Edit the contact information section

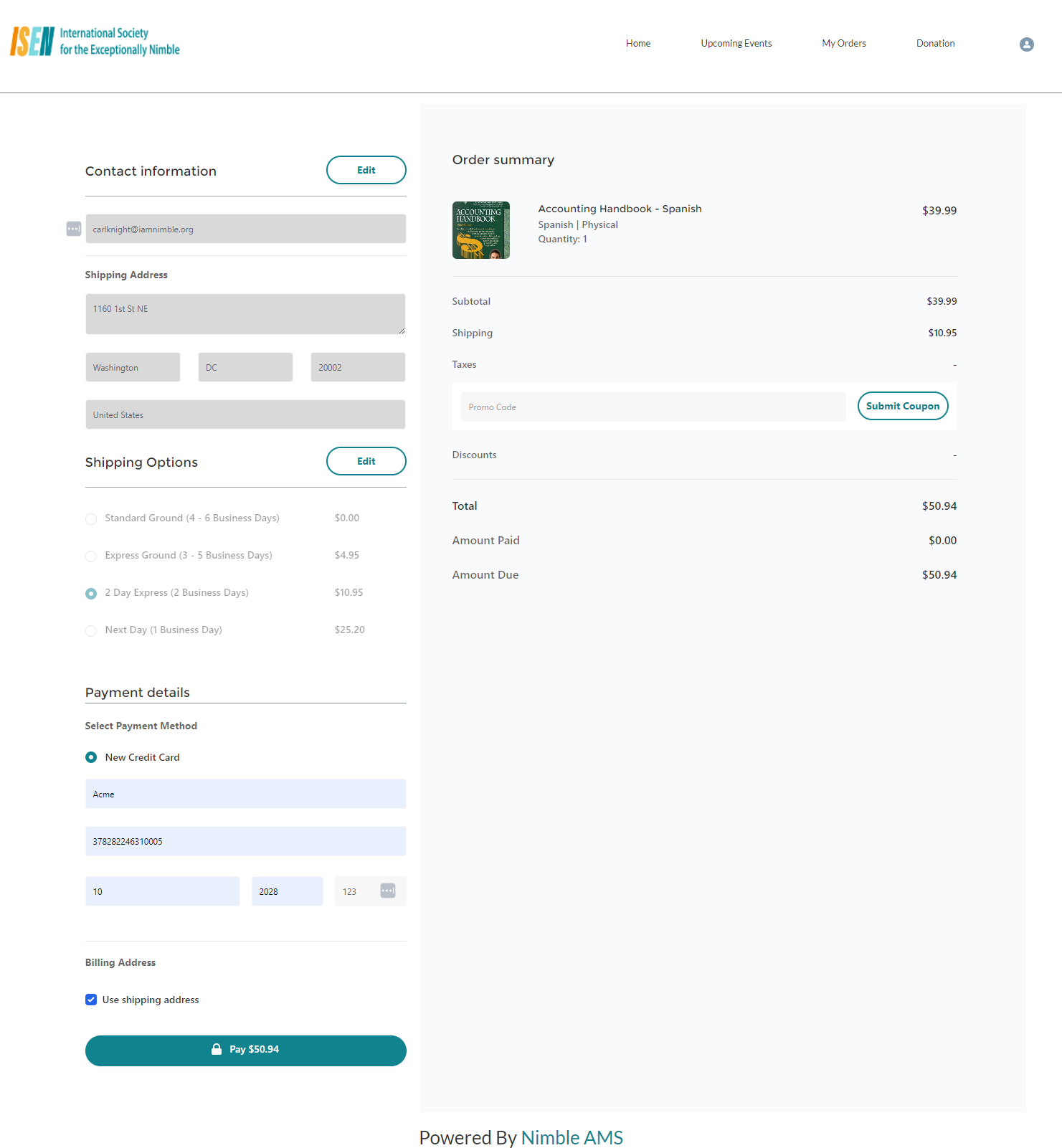(366, 170)
